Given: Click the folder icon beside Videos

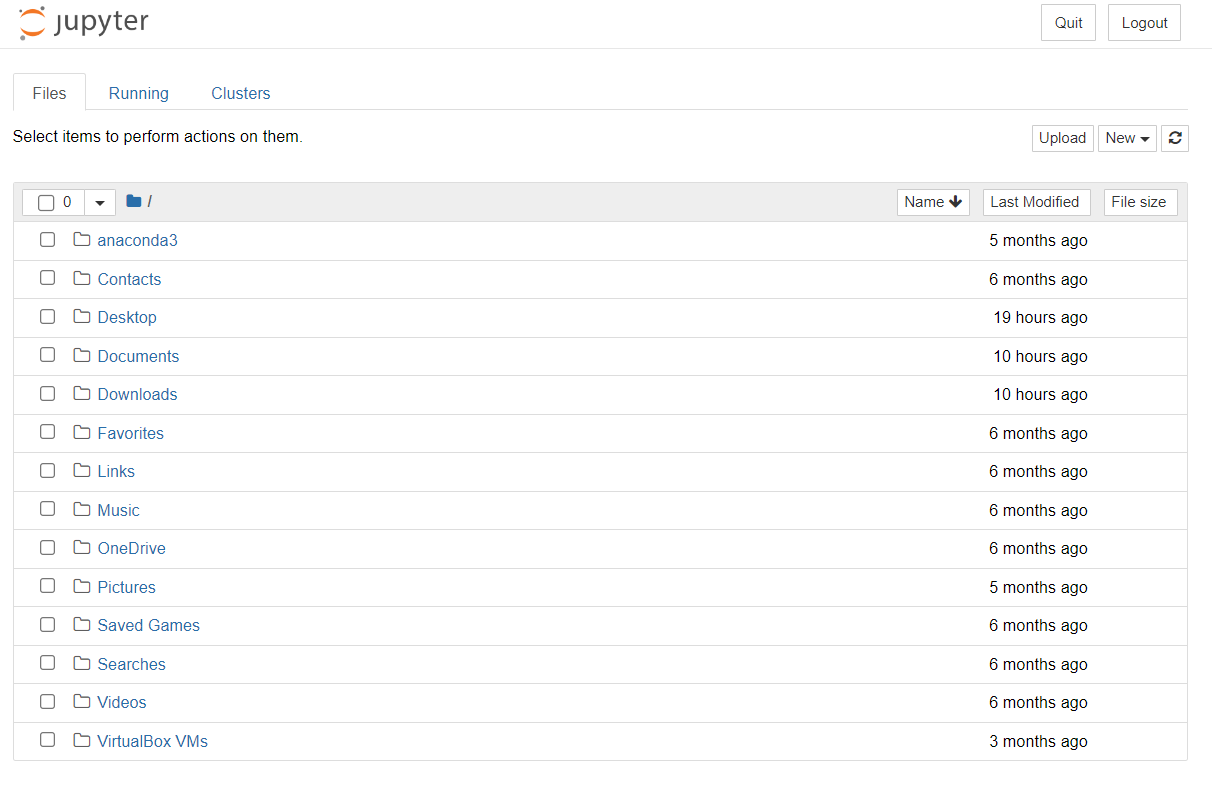Looking at the screenshot, I should tap(82, 702).
